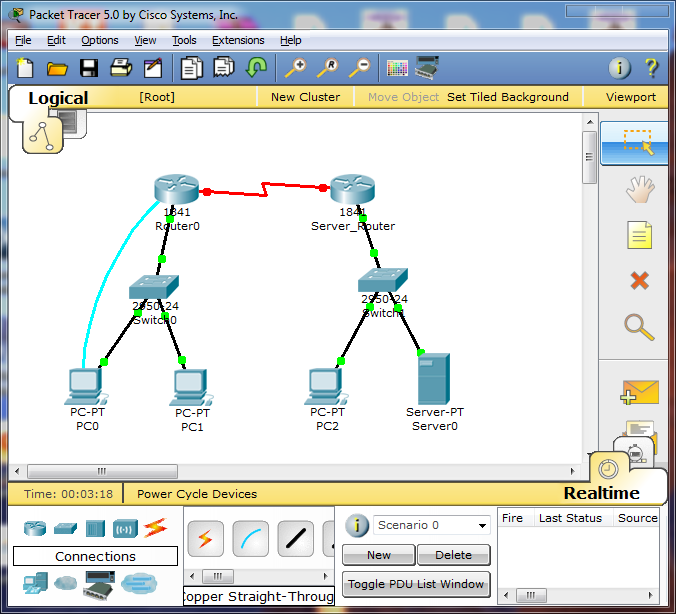Screen dimensions: 676x614
Task: Choose the Move Layout hand tool
Action: [x=640, y=189]
